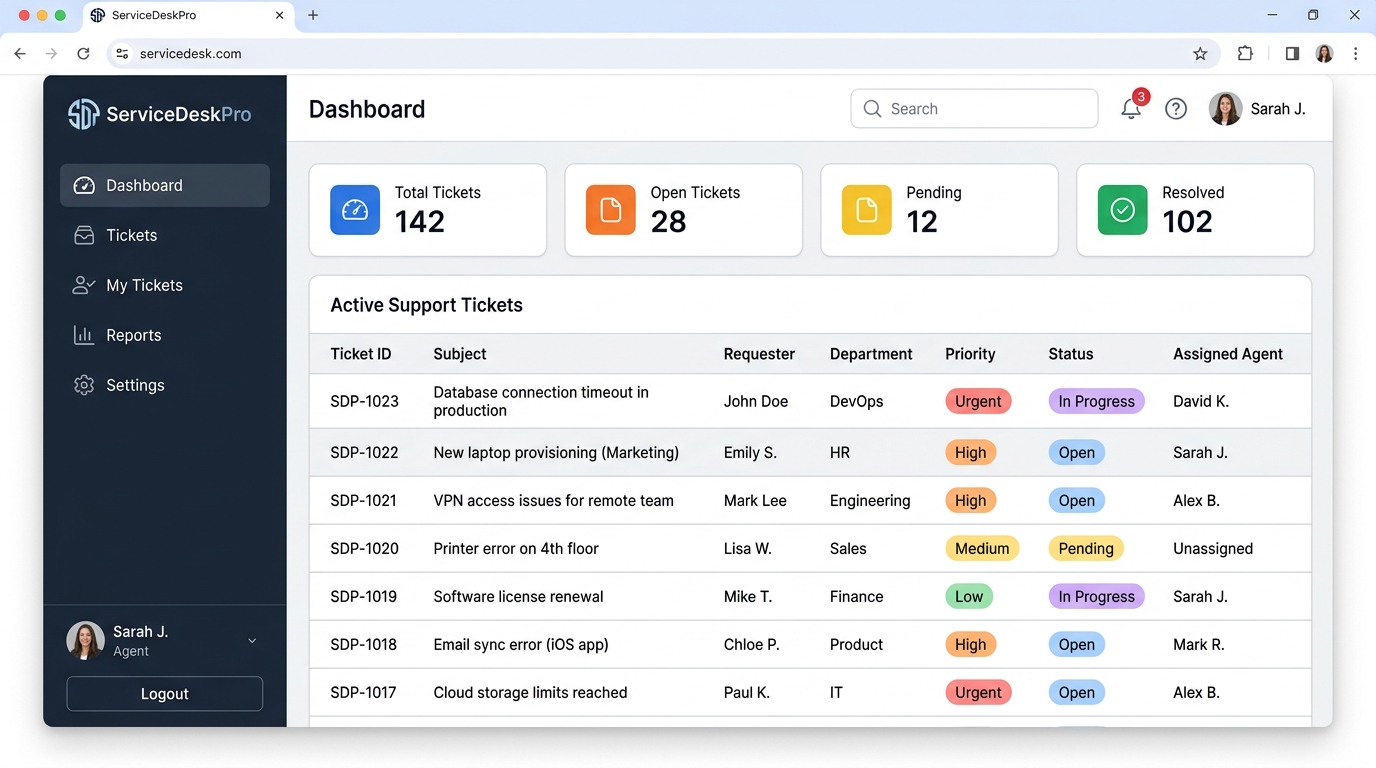Image resolution: width=1376 pixels, height=768 pixels.
Task: Bookmark this page with the star icon
Action: tap(1200, 54)
